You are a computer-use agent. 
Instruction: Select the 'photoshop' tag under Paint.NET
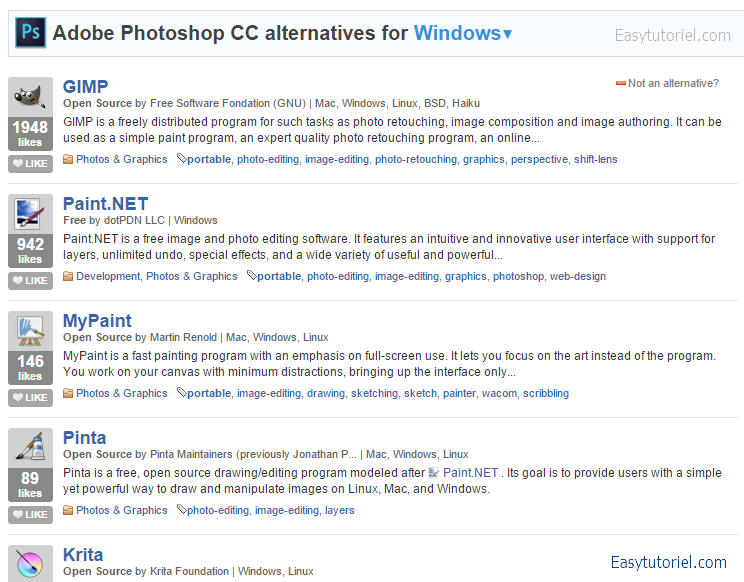[518, 277]
